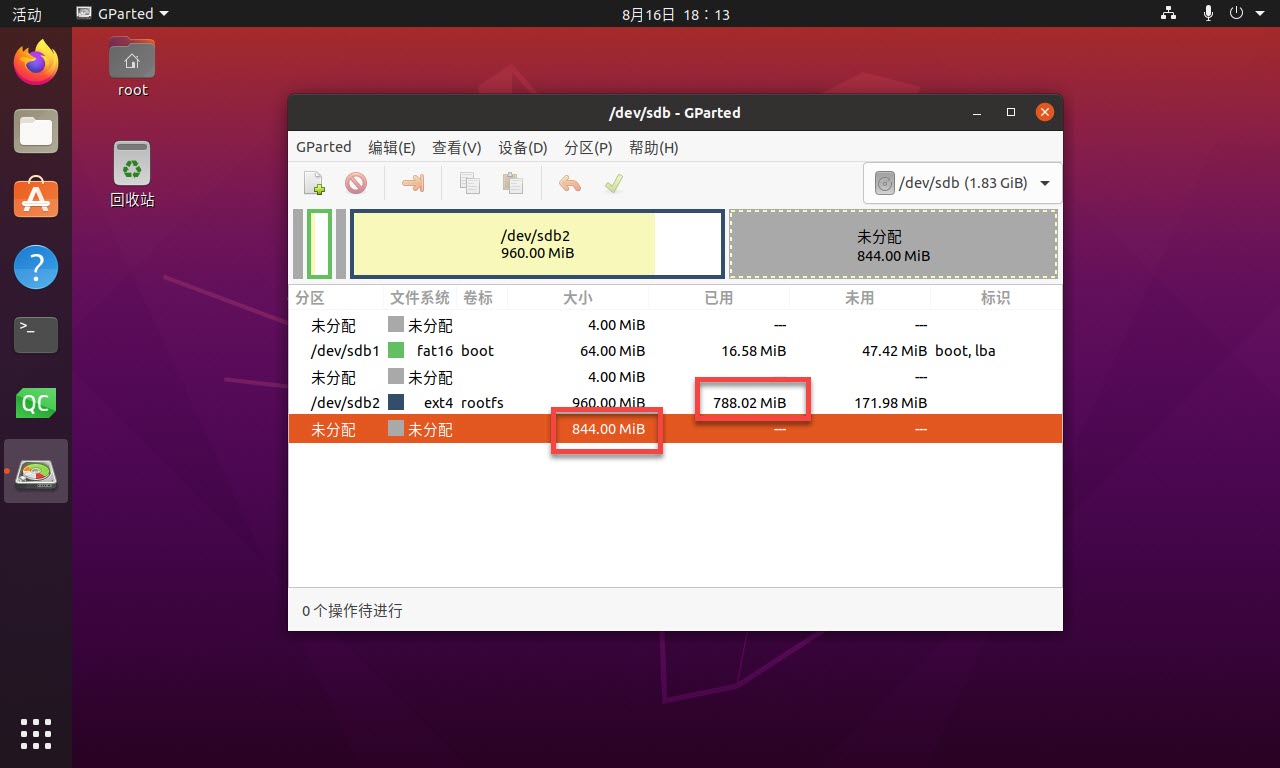Image resolution: width=1280 pixels, height=768 pixels.
Task: Select the /dev/sdb2 block in disk map
Action: point(537,244)
